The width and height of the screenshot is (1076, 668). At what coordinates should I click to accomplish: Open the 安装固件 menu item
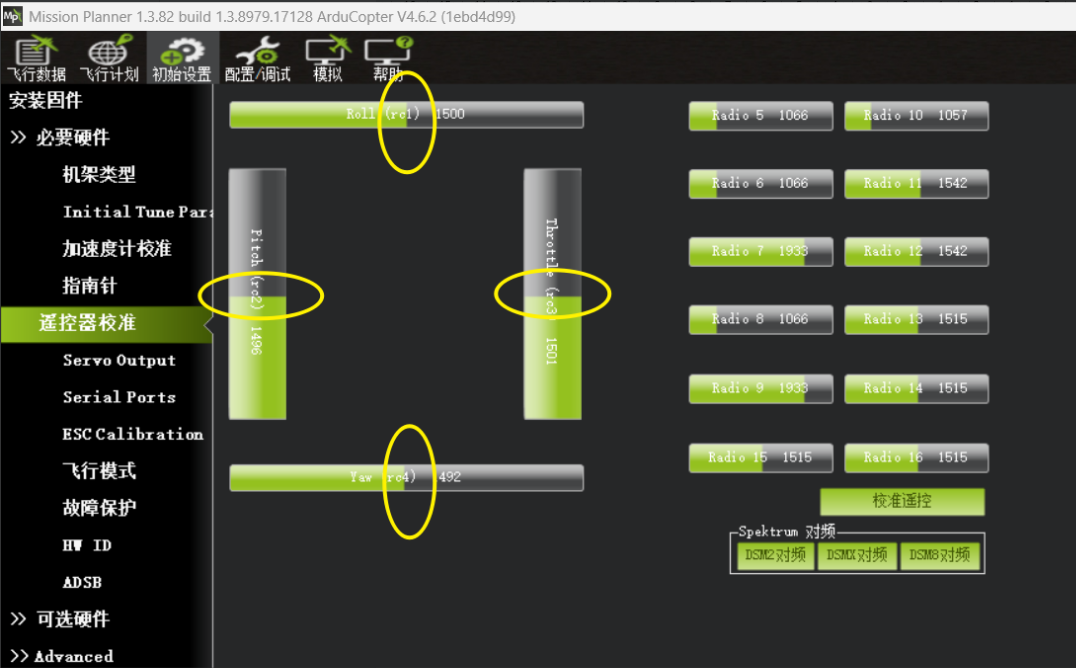[46, 101]
